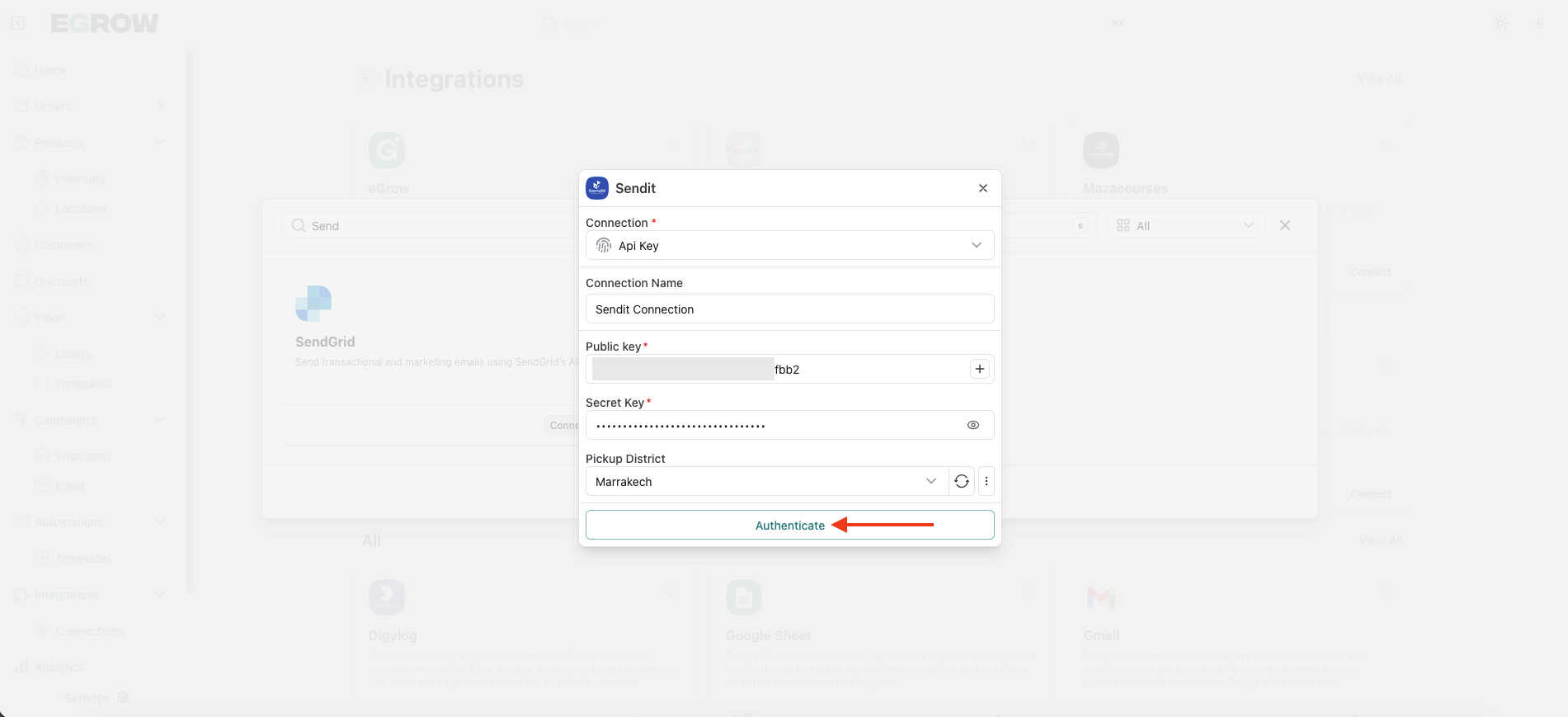Open Email under Campaigns

click(x=69, y=486)
